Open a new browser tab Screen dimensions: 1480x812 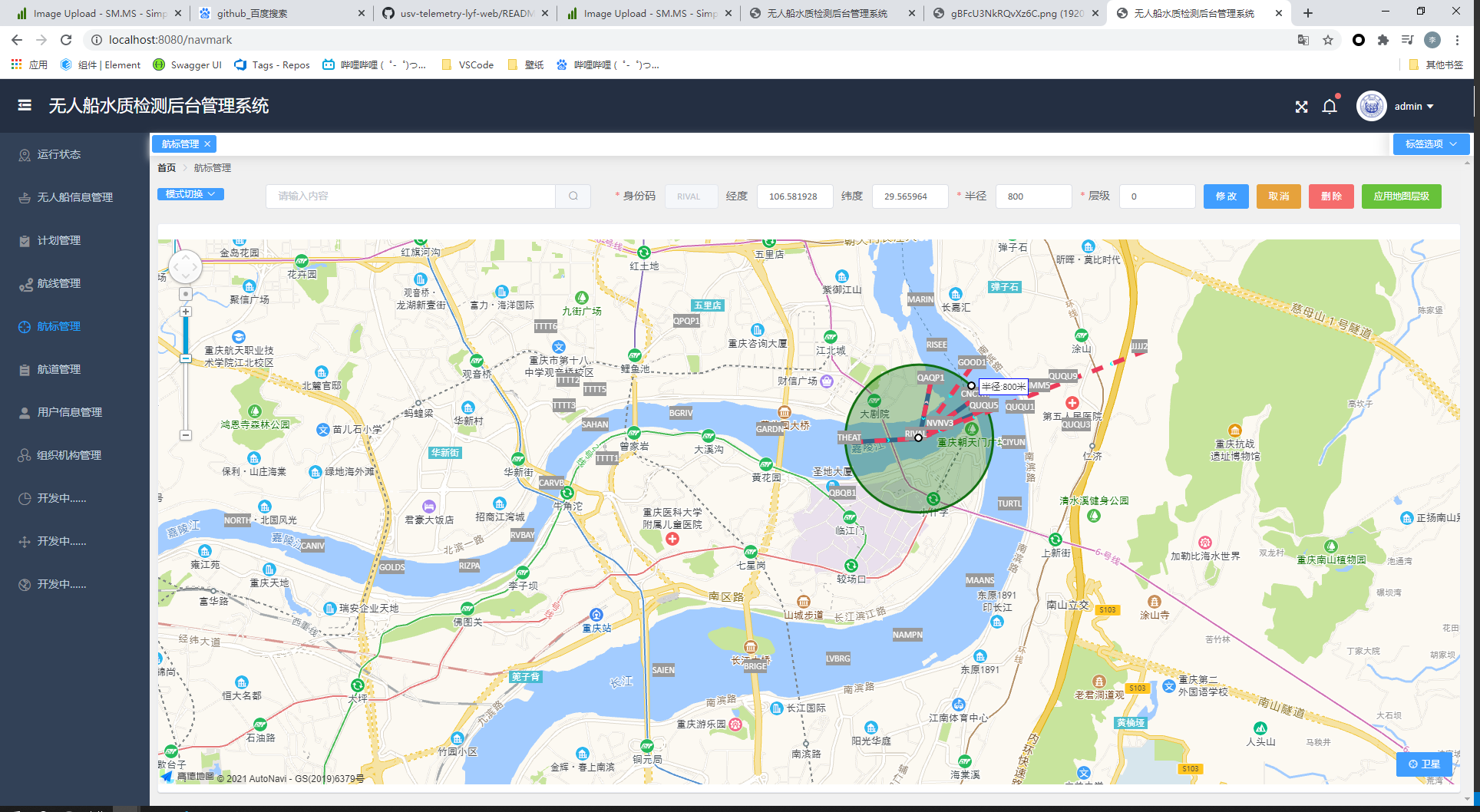(1308, 13)
